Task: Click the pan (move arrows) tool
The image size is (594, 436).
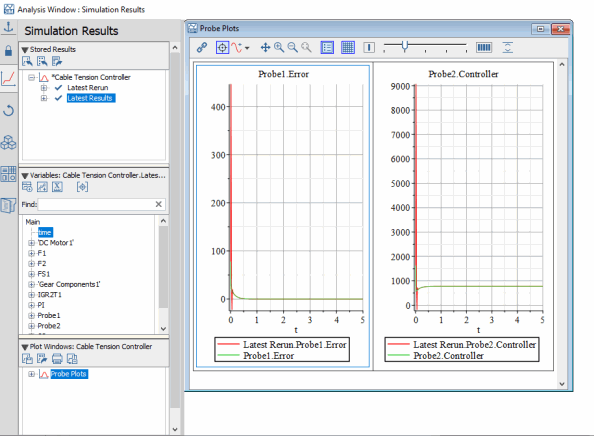Action: (x=265, y=47)
